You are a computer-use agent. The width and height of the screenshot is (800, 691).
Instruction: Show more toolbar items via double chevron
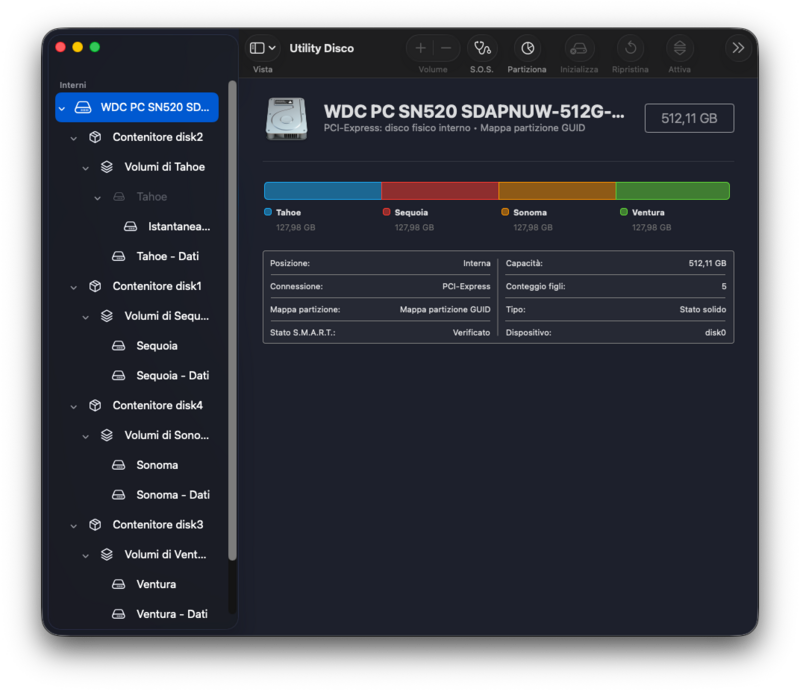pos(738,48)
